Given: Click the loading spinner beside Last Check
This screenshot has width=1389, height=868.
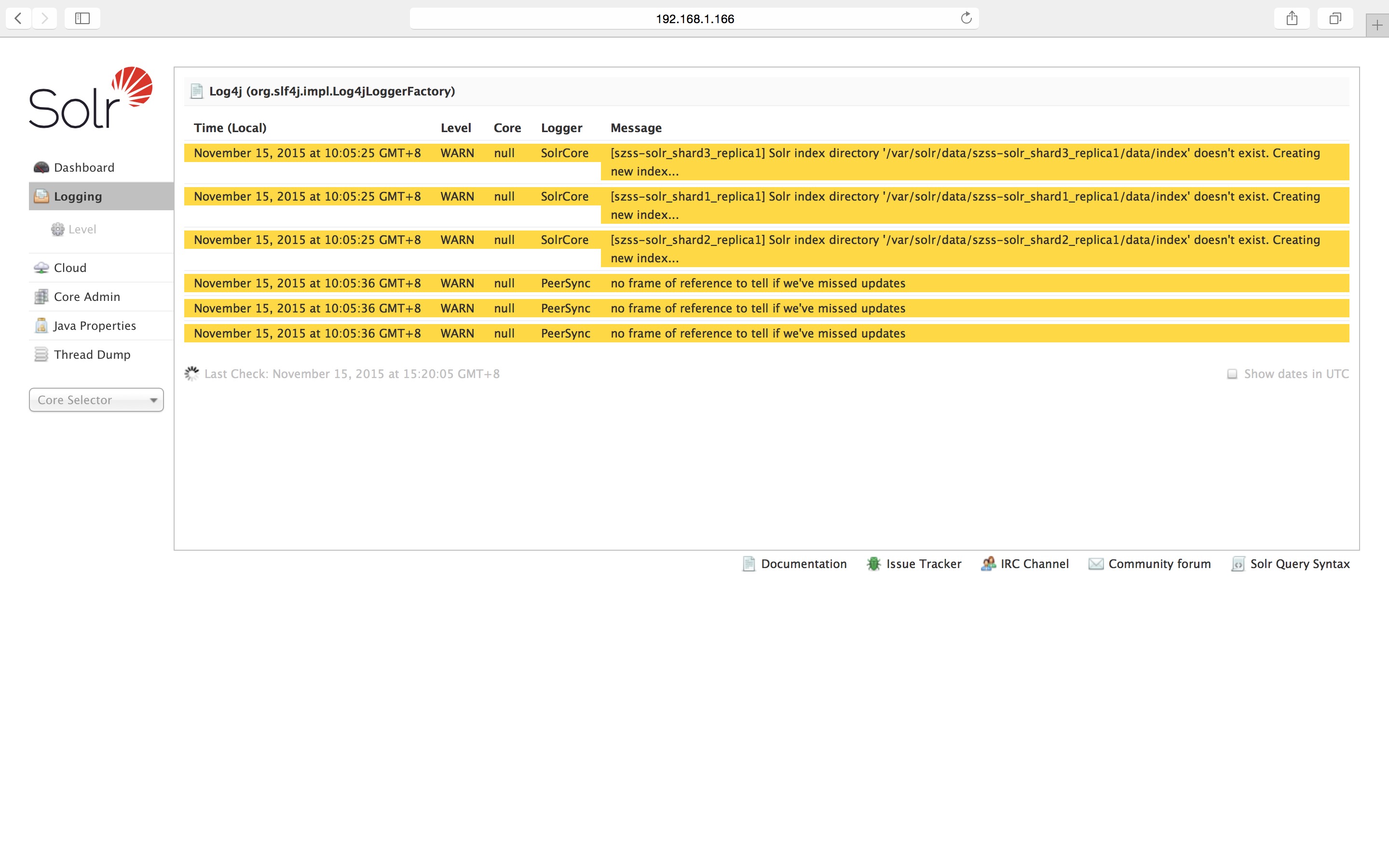Looking at the screenshot, I should point(191,374).
